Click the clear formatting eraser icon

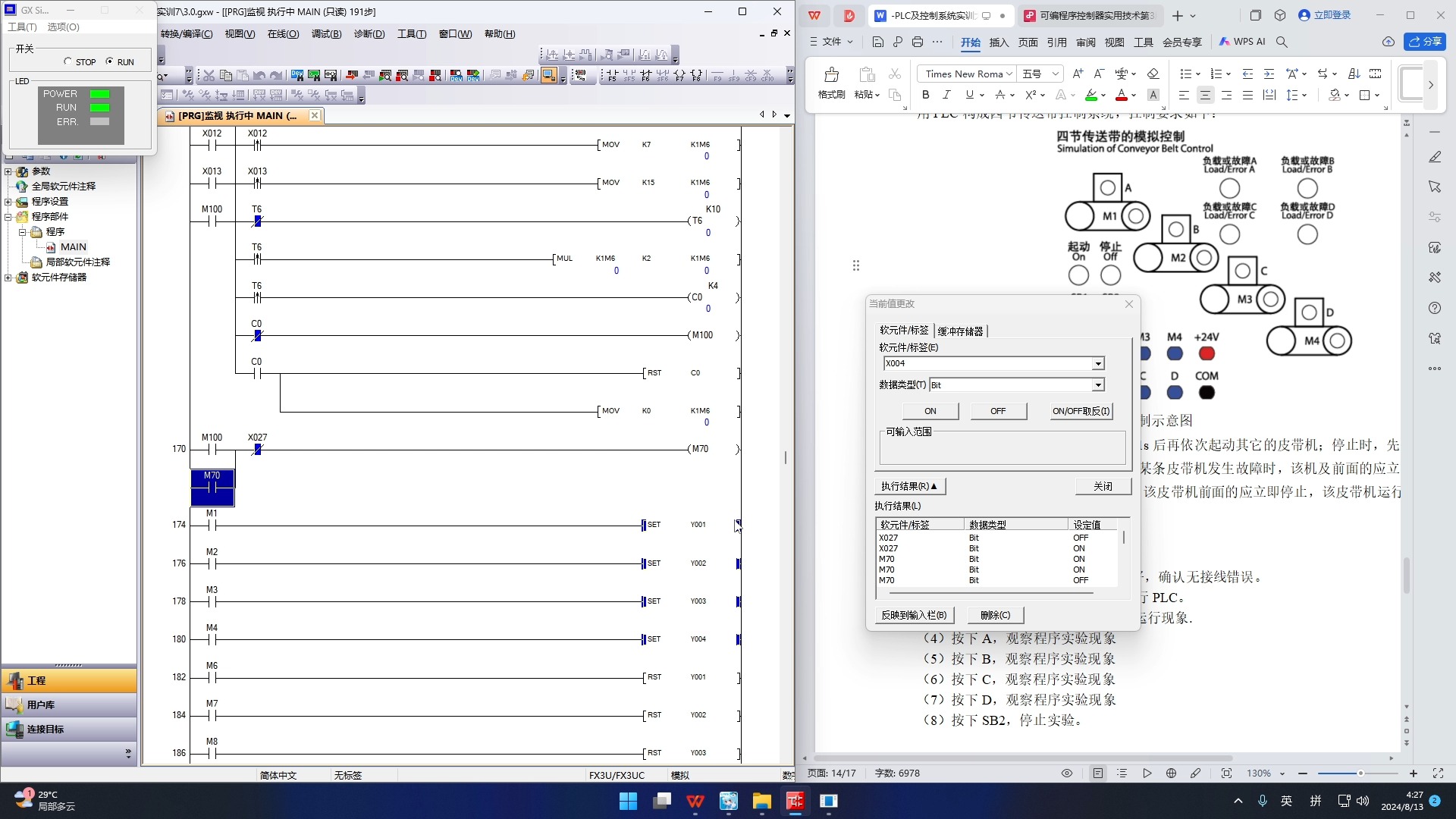[x=1153, y=74]
